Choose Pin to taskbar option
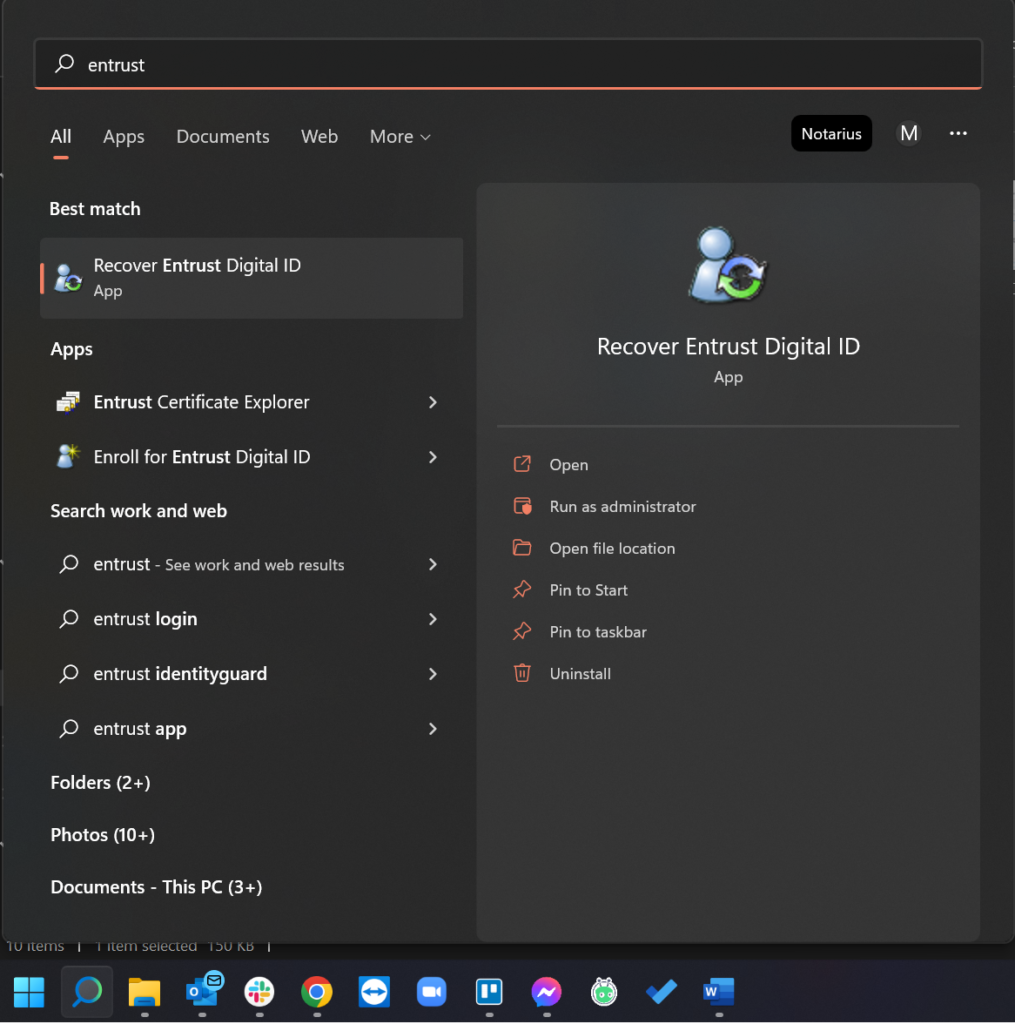This screenshot has height=1024, width=1015. pyautogui.click(x=598, y=632)
